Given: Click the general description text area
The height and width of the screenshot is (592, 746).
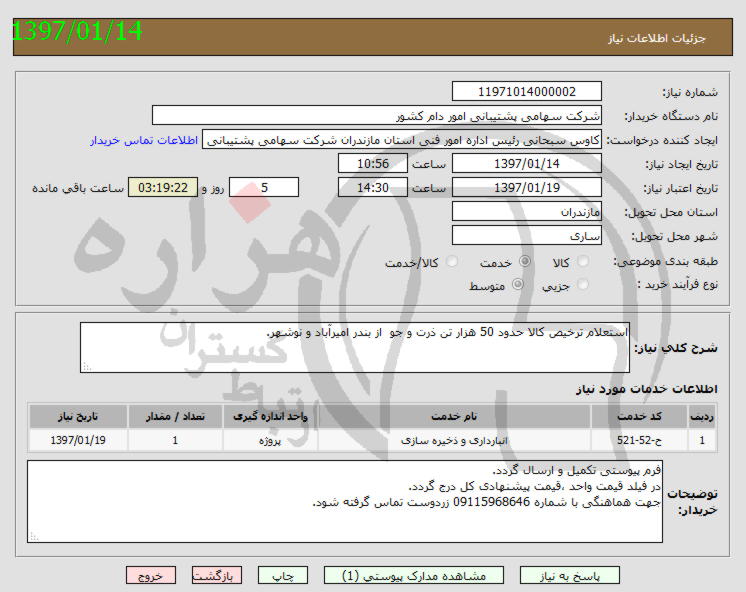Looking at the screenshot, I should pyautogui.click(x=355, y=347).
